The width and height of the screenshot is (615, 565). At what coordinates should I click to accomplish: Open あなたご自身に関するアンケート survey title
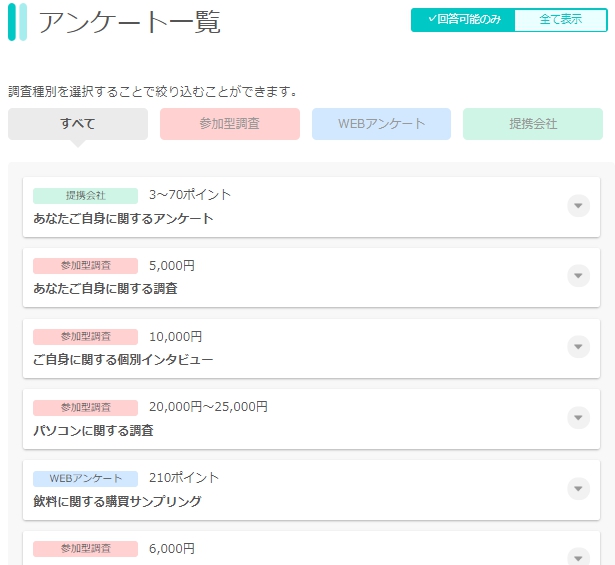(x=123, y=218)
